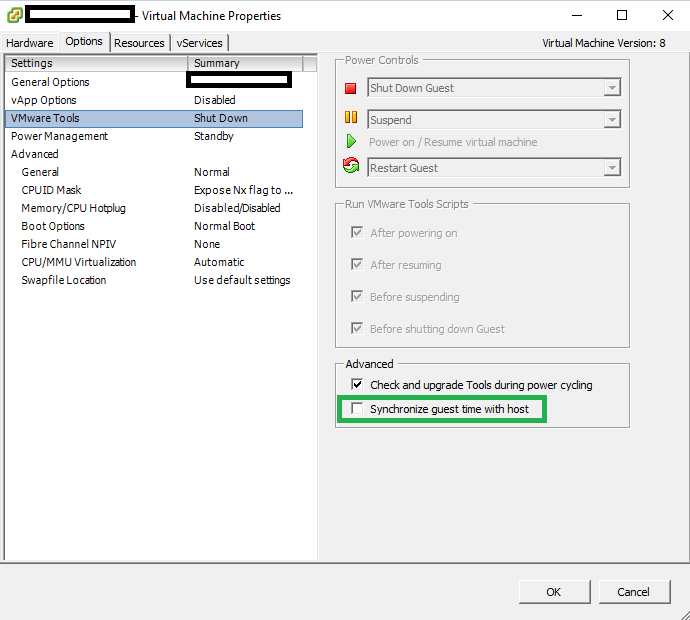Select the General row under Advanced

[154, 172]
